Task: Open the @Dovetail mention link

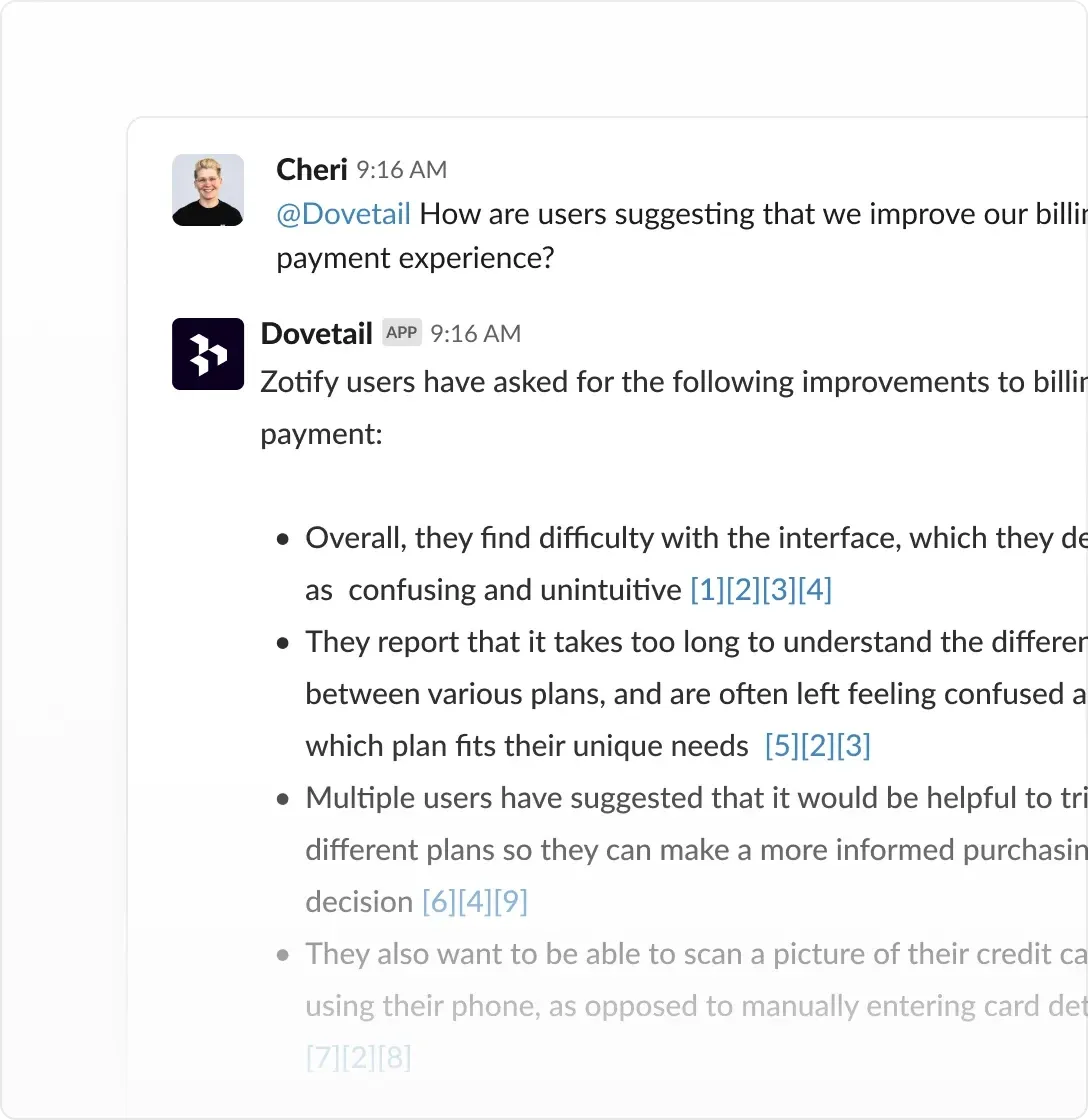Action: click(343, 213)
